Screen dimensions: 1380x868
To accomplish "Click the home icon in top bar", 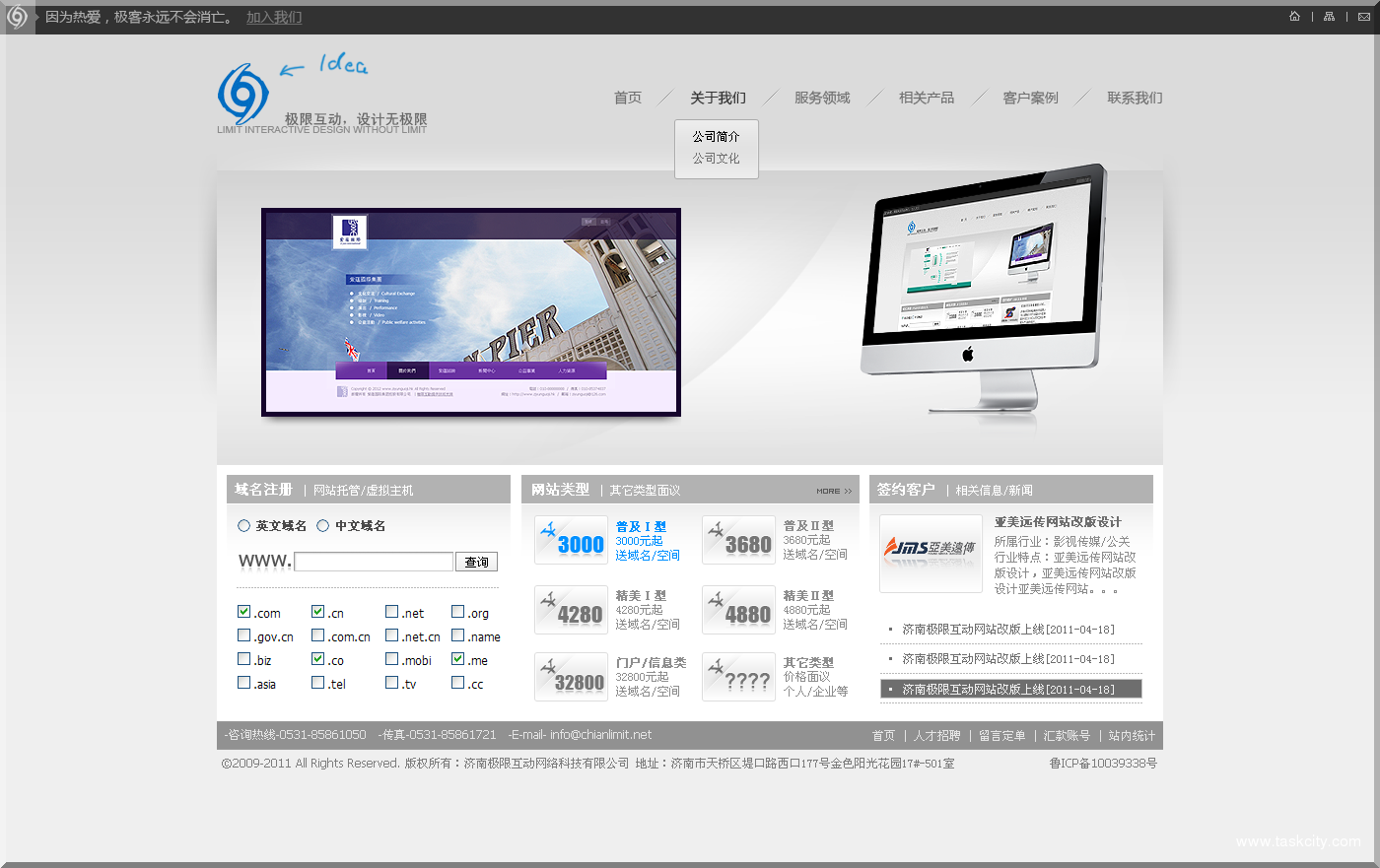I will pyautogui.click(x=1294, y=17).
